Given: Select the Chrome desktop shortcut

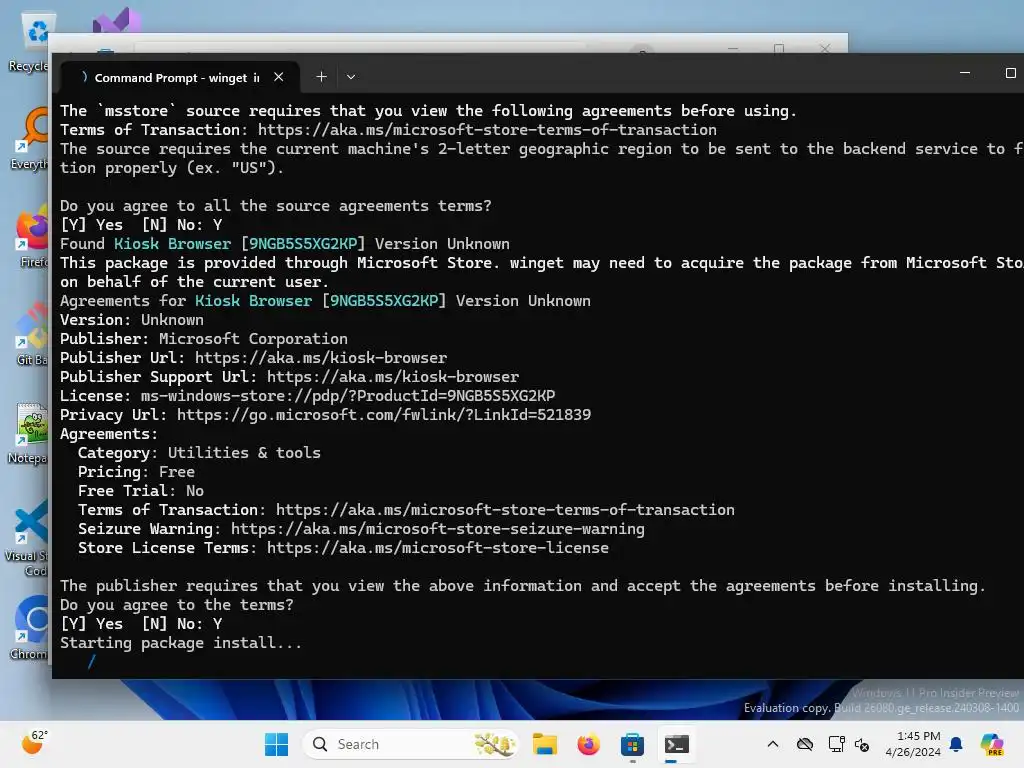Looking at the screenshot, I should pos(31,628).
